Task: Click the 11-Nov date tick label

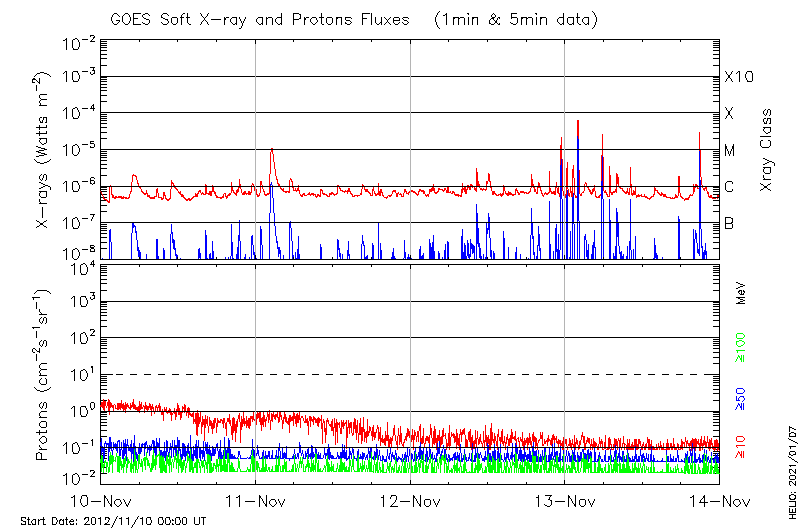Action: [x=255, y=501]
